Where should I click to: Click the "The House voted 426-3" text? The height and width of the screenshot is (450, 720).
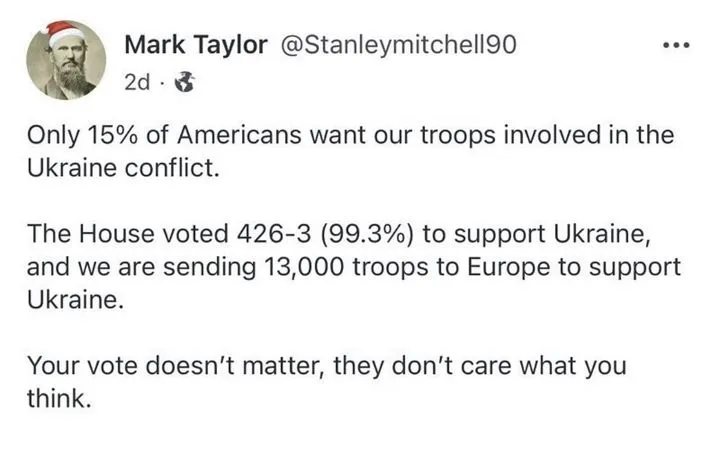(164, 237)
